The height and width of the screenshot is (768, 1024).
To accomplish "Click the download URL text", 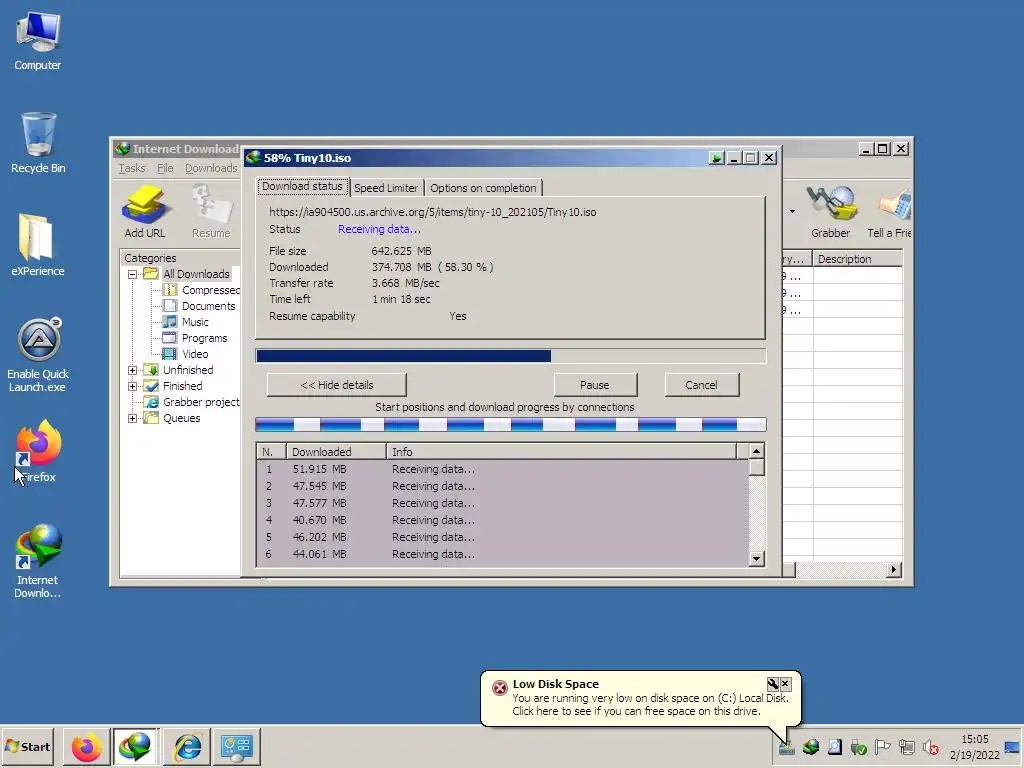I will tap(432, 212).
